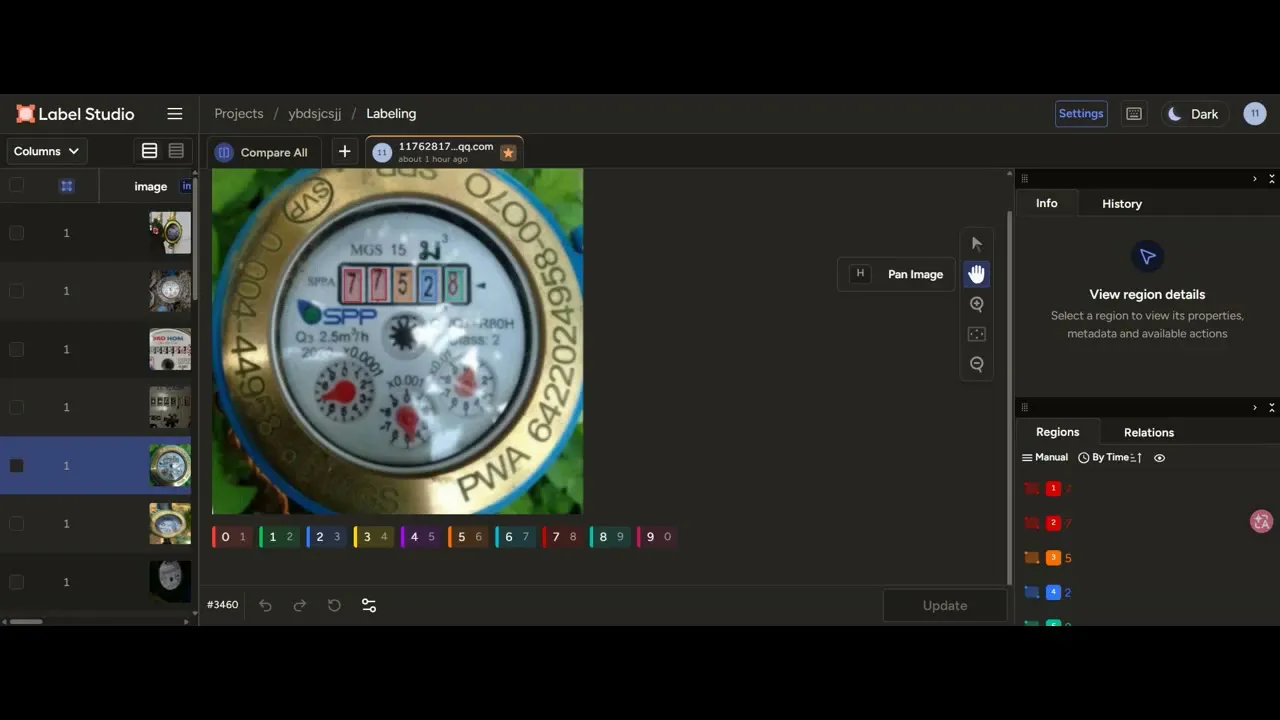
Task: Open the third task thumbnail with red label
Action: pos(170,349)
